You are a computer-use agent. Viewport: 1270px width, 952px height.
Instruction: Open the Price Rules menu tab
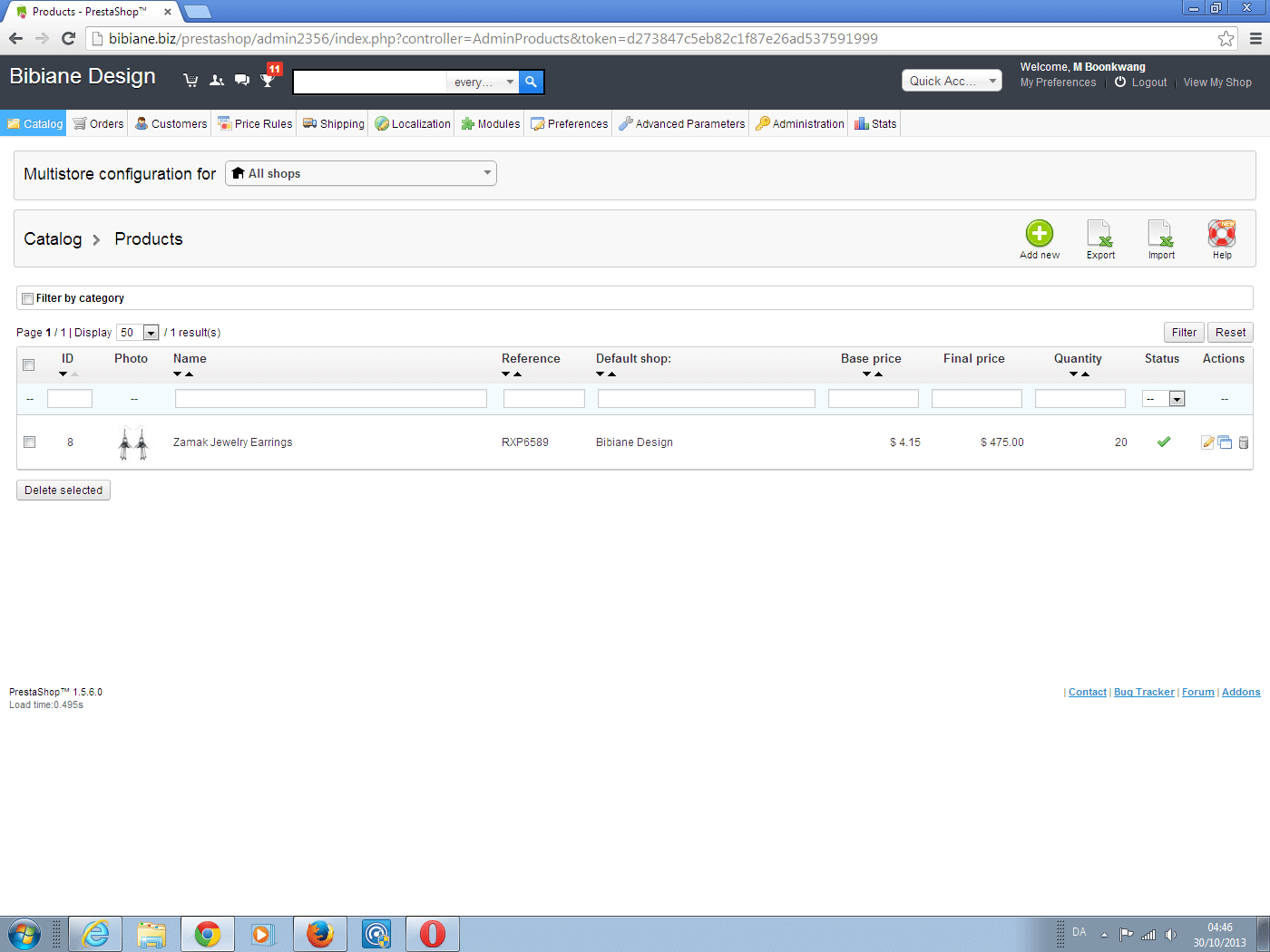coord(255,123)
